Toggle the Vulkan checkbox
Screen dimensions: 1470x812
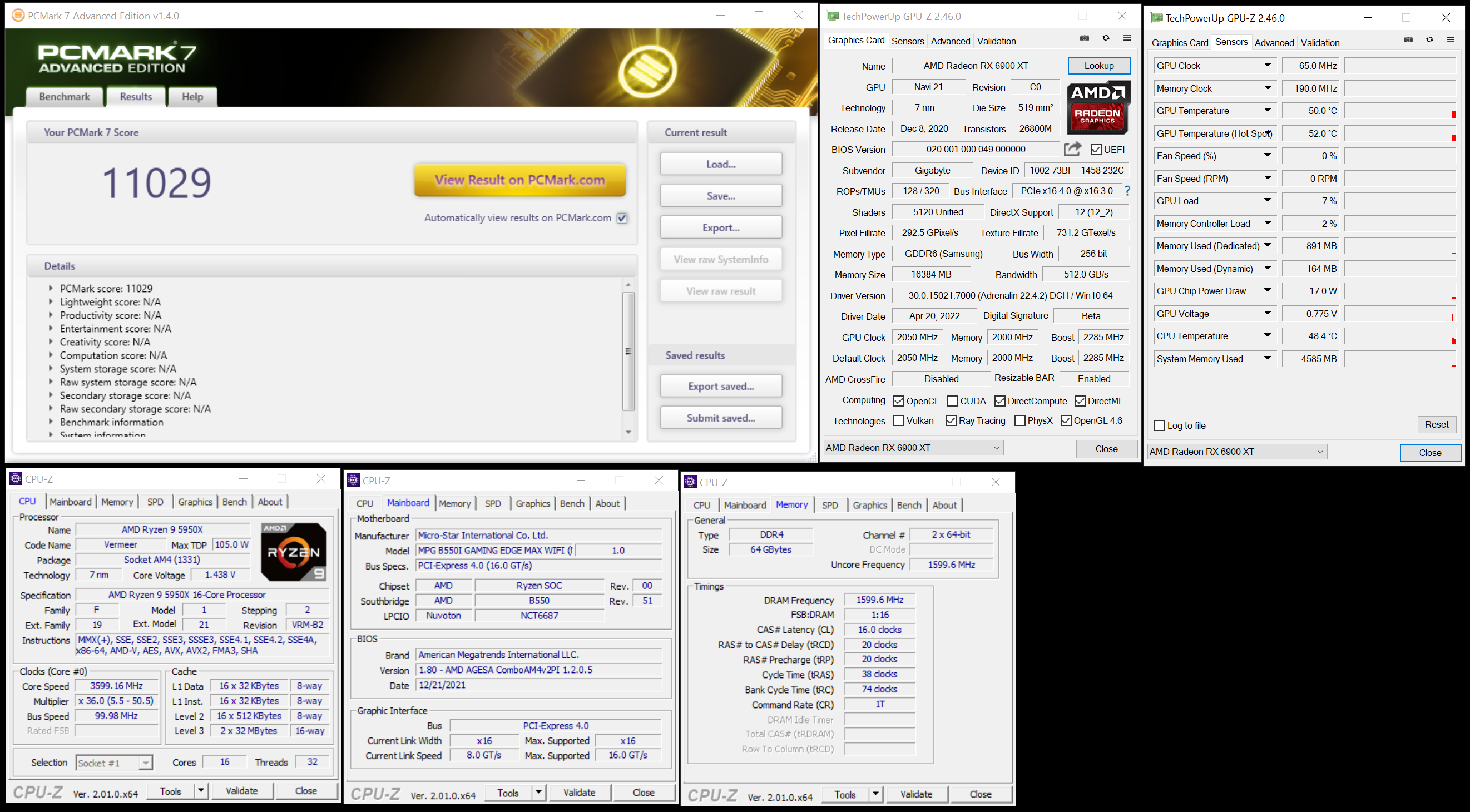[x=898, y=420]
